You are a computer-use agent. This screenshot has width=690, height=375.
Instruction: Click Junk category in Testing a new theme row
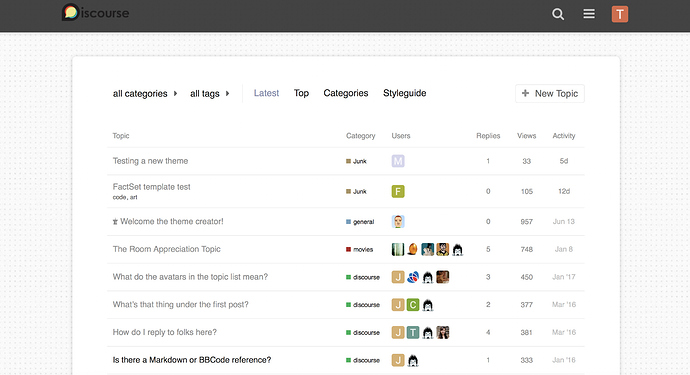(x=356, y=161)
